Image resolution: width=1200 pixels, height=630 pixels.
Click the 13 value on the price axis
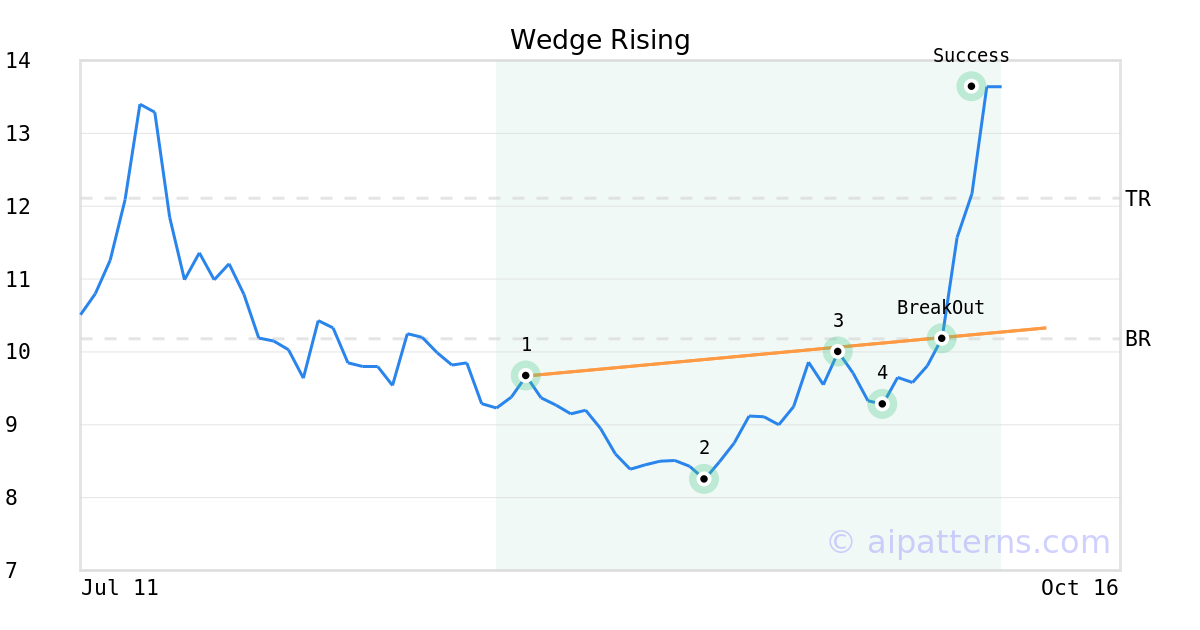click(18, 134)
